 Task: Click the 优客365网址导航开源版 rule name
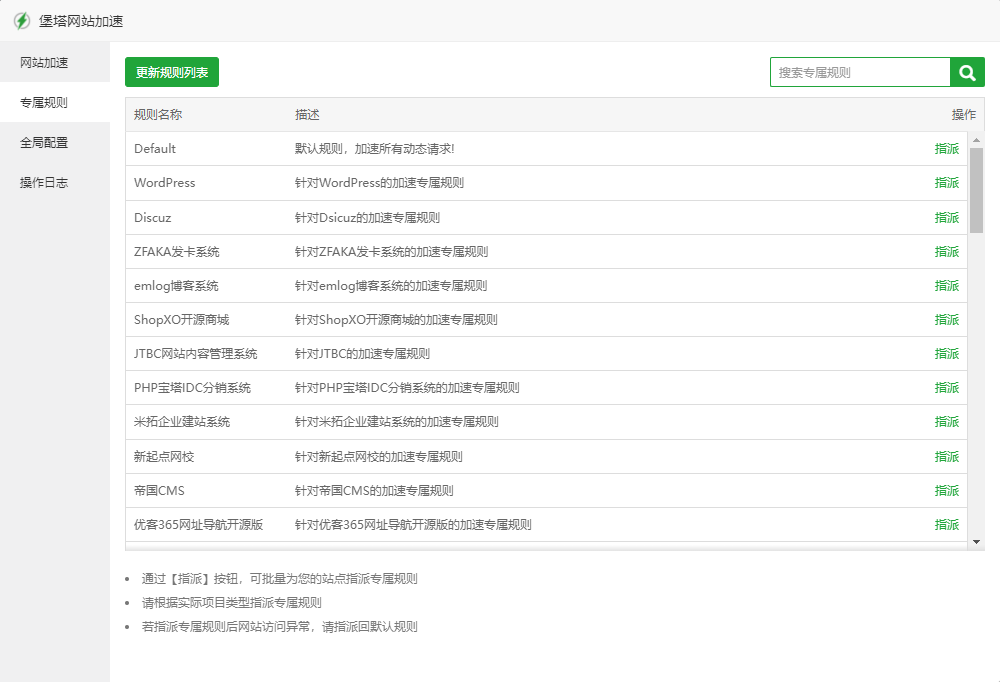pos(198,524)
